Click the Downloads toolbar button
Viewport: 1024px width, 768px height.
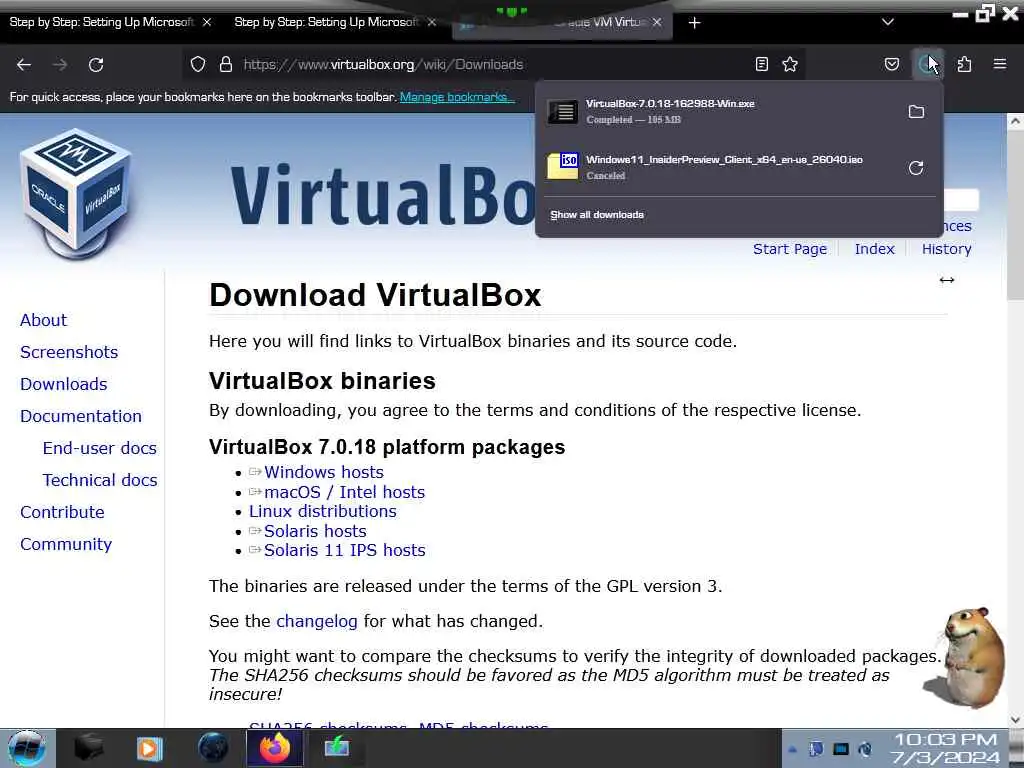pyautogui.click(x=927, y=64)
